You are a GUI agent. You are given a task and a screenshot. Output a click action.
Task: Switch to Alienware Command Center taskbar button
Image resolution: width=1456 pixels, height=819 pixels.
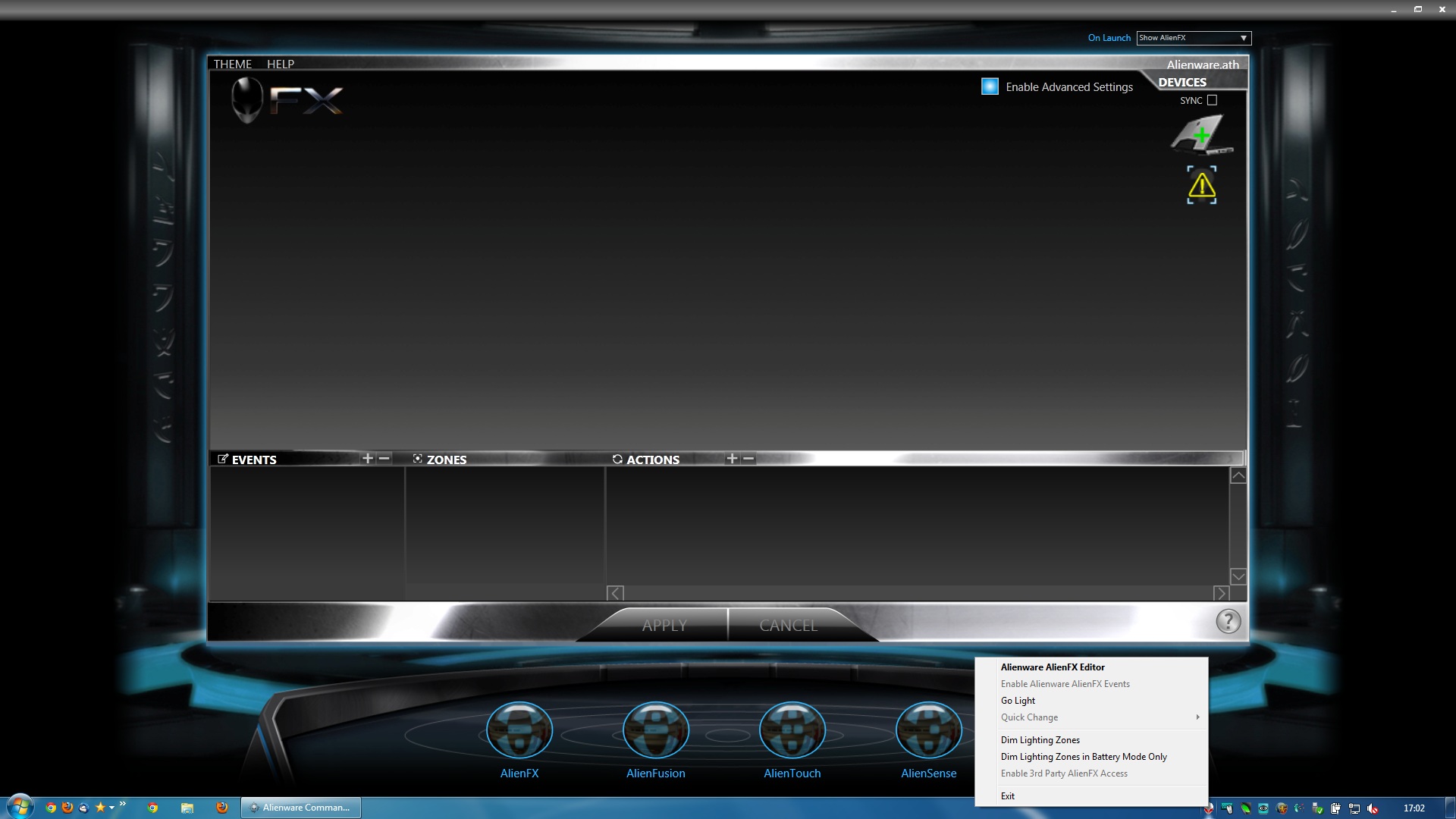click(x=301, y=808)
